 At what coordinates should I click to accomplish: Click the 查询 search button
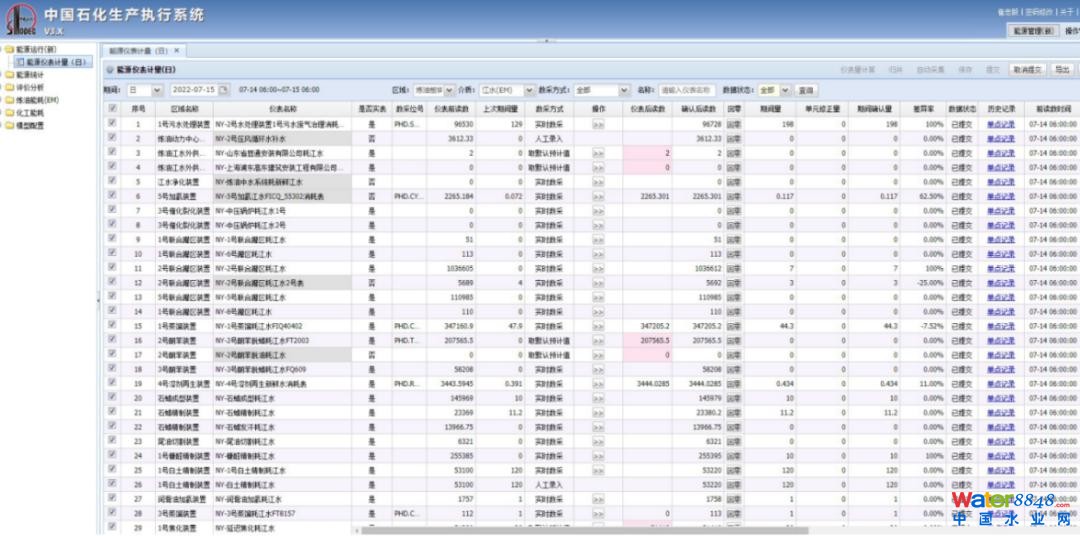pos(806,90)
